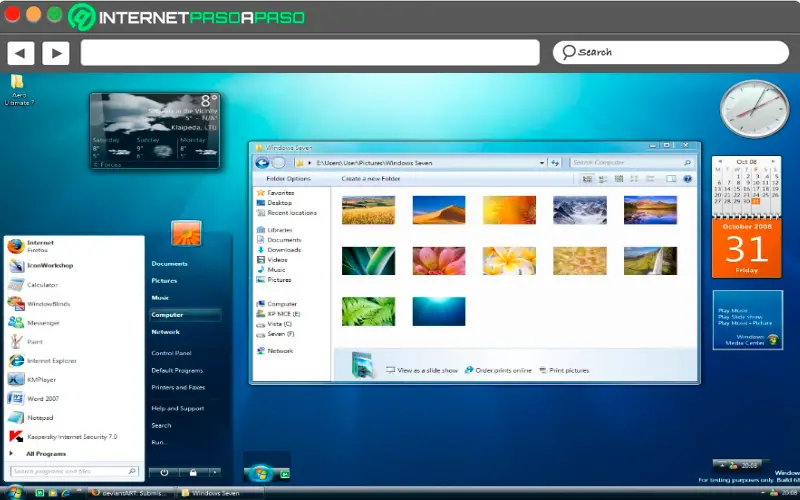Viewport: 800px width, 500px height.
Task: Click Internet Explorer icon in quick launch
Action: point(65,493)
